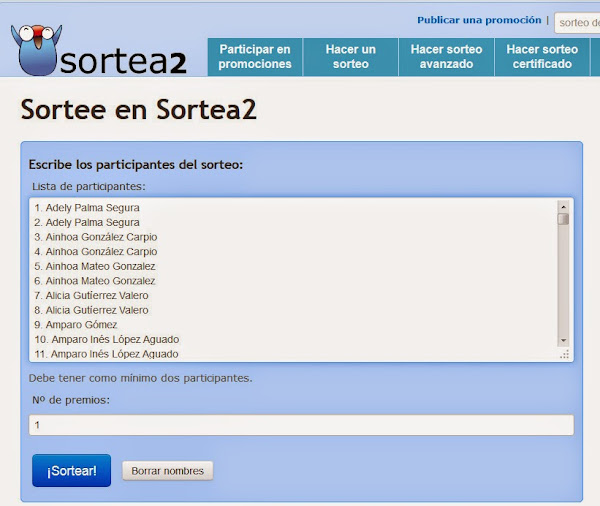This screenshot has height=506, width=600.
Task: Click the sortea2 logo wordmark
Action: click(123, 62)
